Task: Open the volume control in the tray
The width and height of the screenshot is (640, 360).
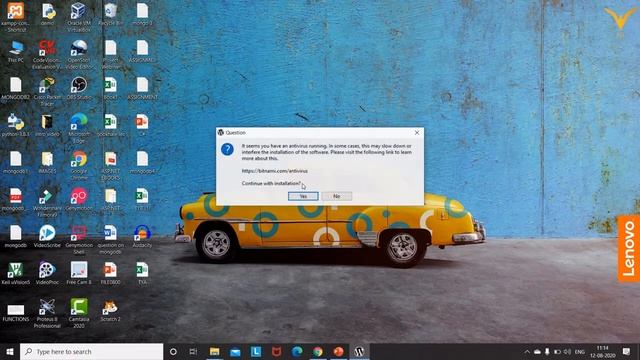Action: tap(567, 352)
